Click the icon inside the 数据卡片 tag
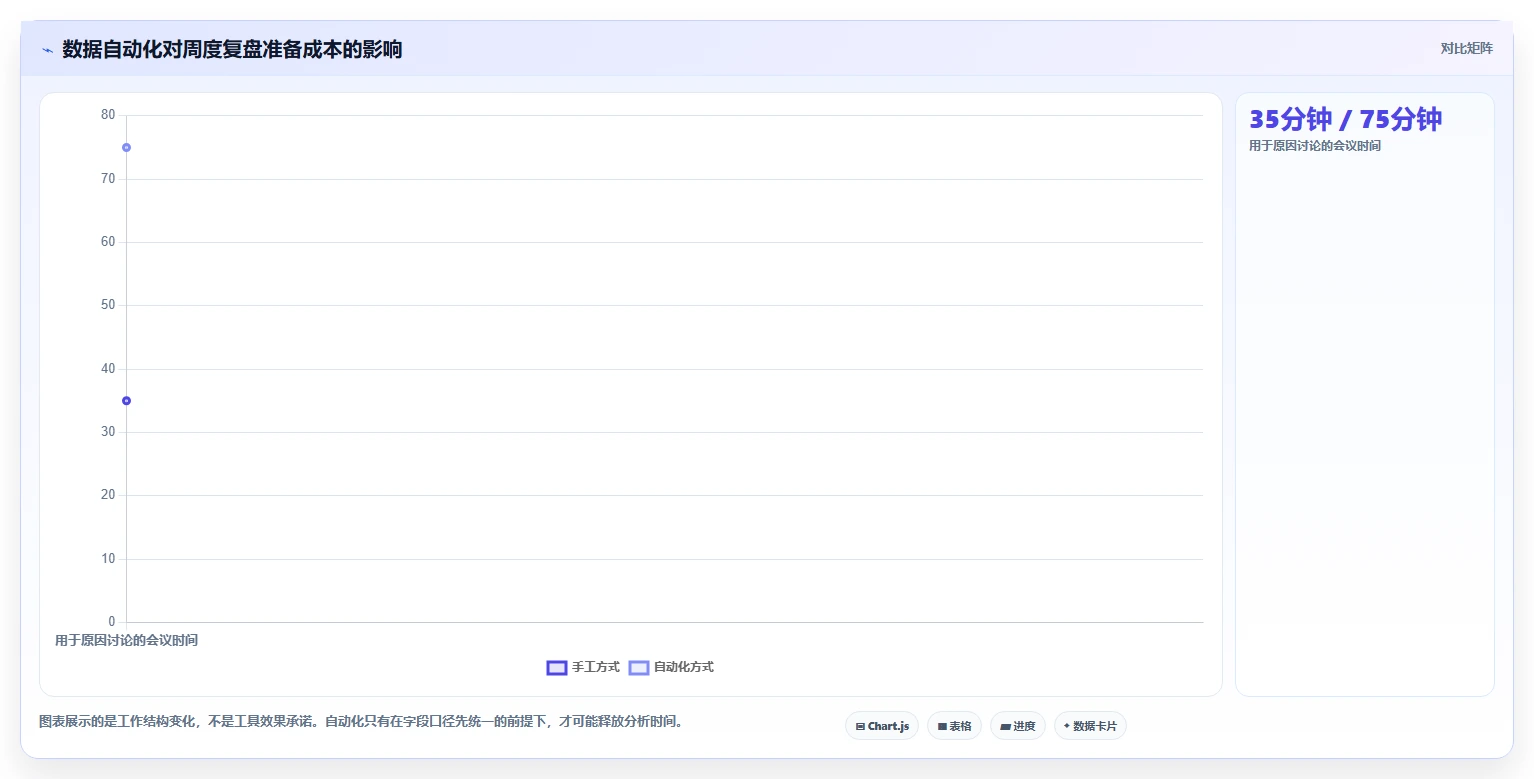 click(1067, 726)
